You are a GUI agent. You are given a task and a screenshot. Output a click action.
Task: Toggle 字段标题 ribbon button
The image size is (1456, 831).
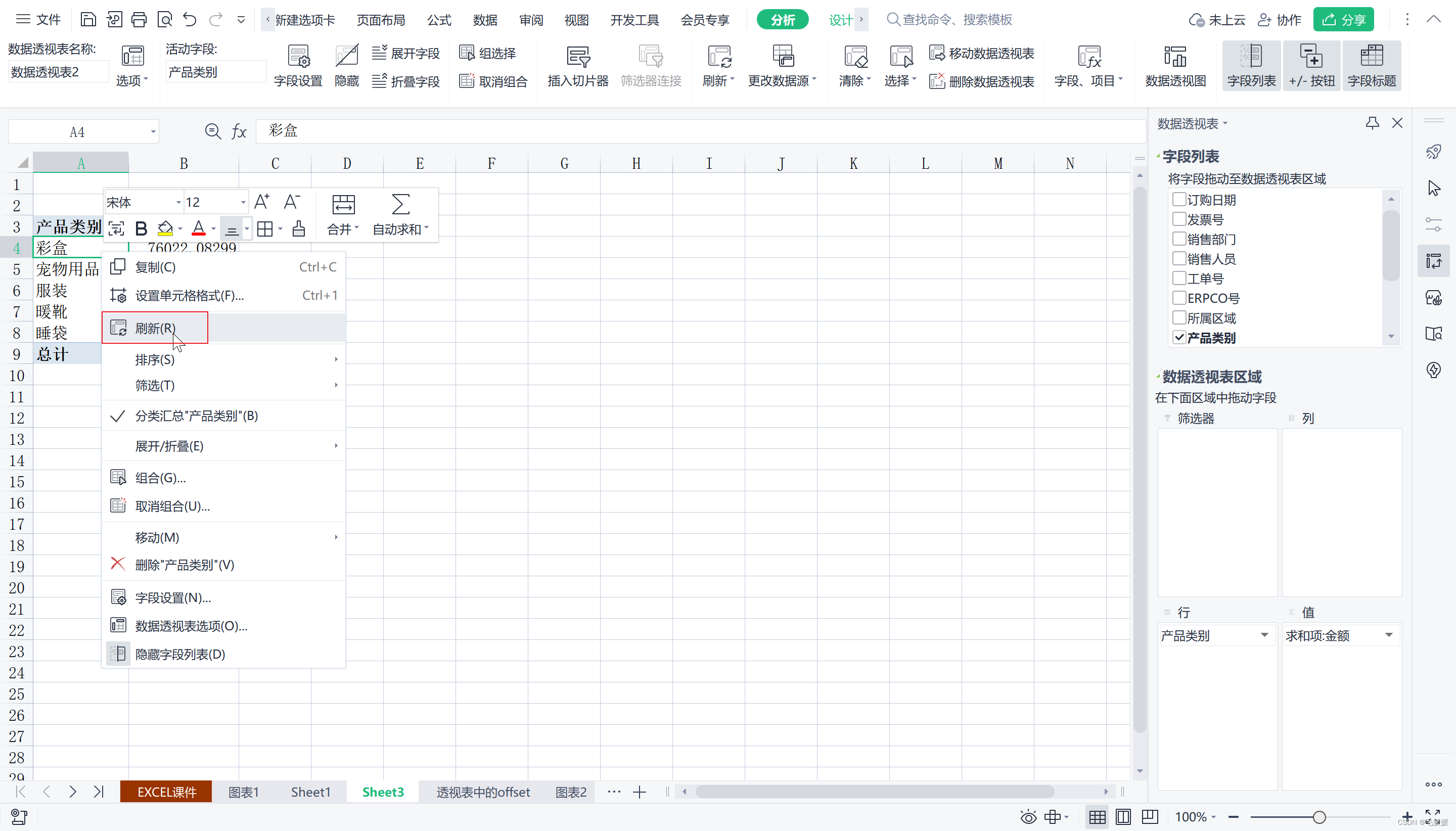click(x=1372, y=66)
